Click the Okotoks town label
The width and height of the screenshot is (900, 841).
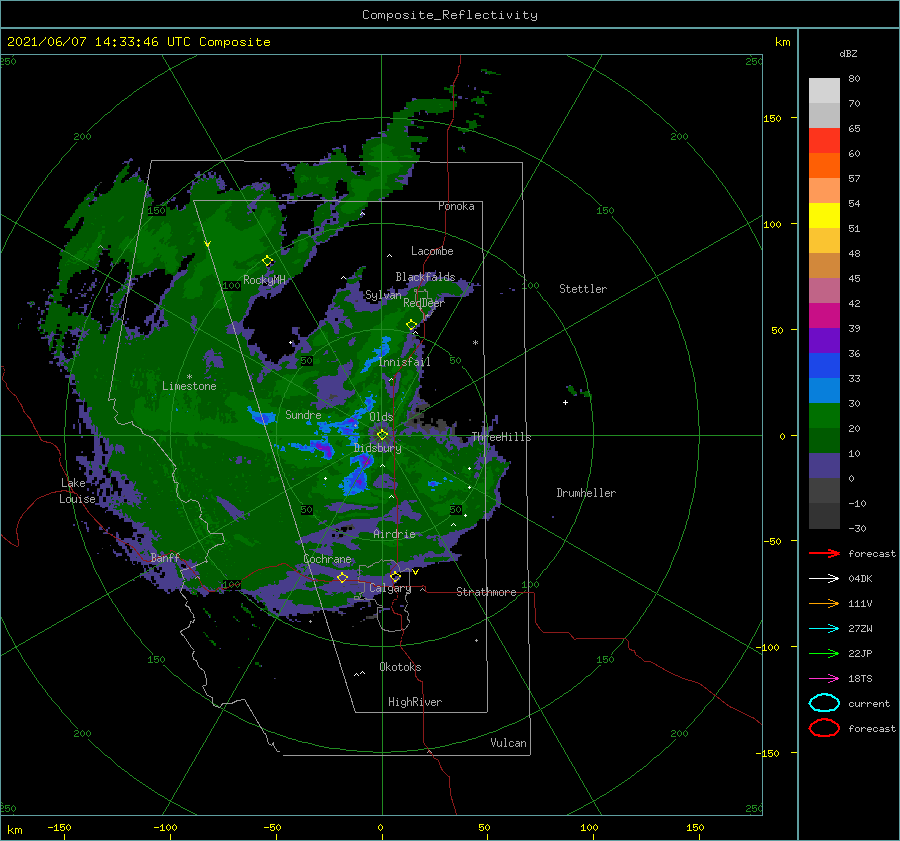click(x=400, y=667)
